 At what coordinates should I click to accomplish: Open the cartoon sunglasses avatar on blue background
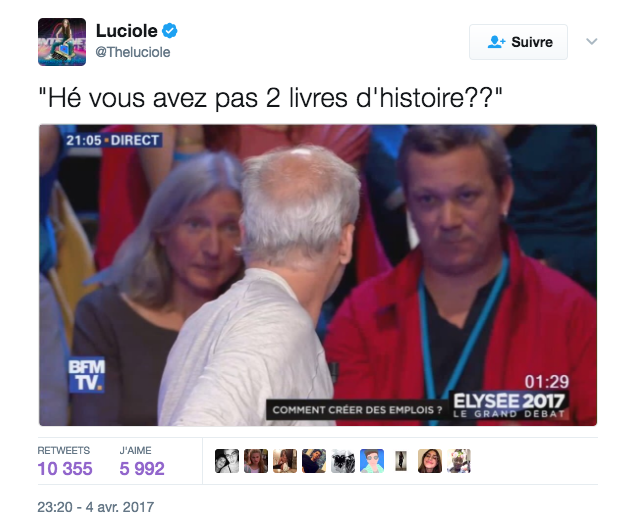point(372,461)
